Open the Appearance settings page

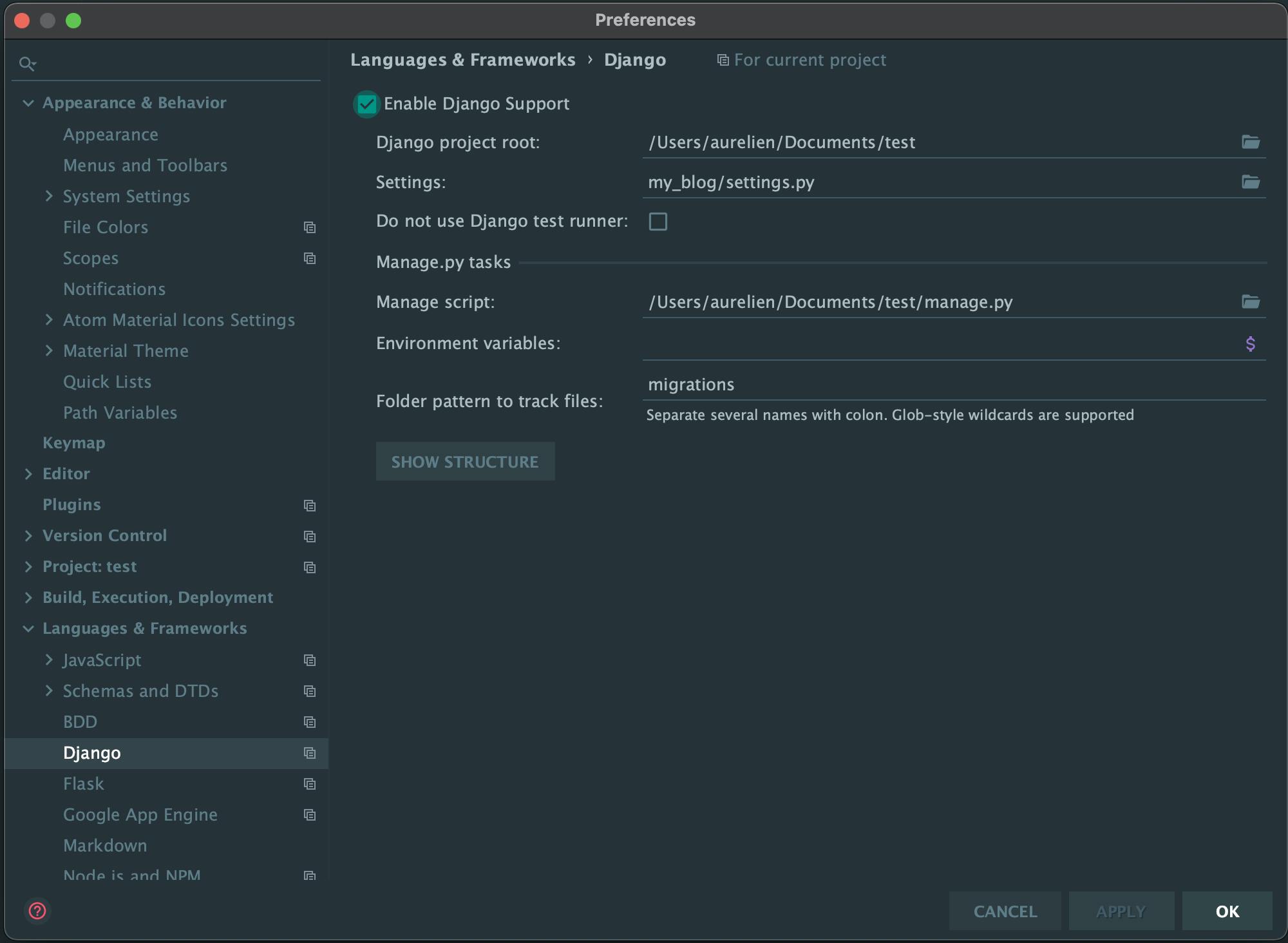(111, 135)
